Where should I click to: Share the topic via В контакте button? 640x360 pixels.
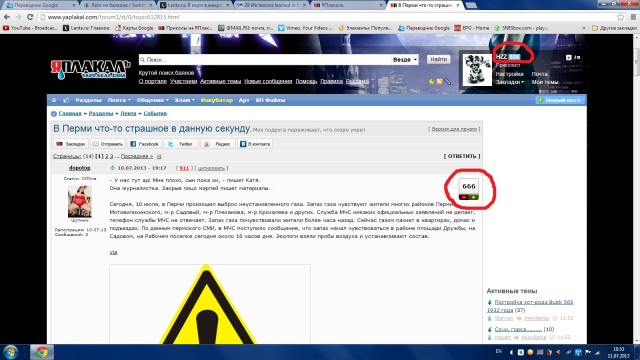click(255, 144)
